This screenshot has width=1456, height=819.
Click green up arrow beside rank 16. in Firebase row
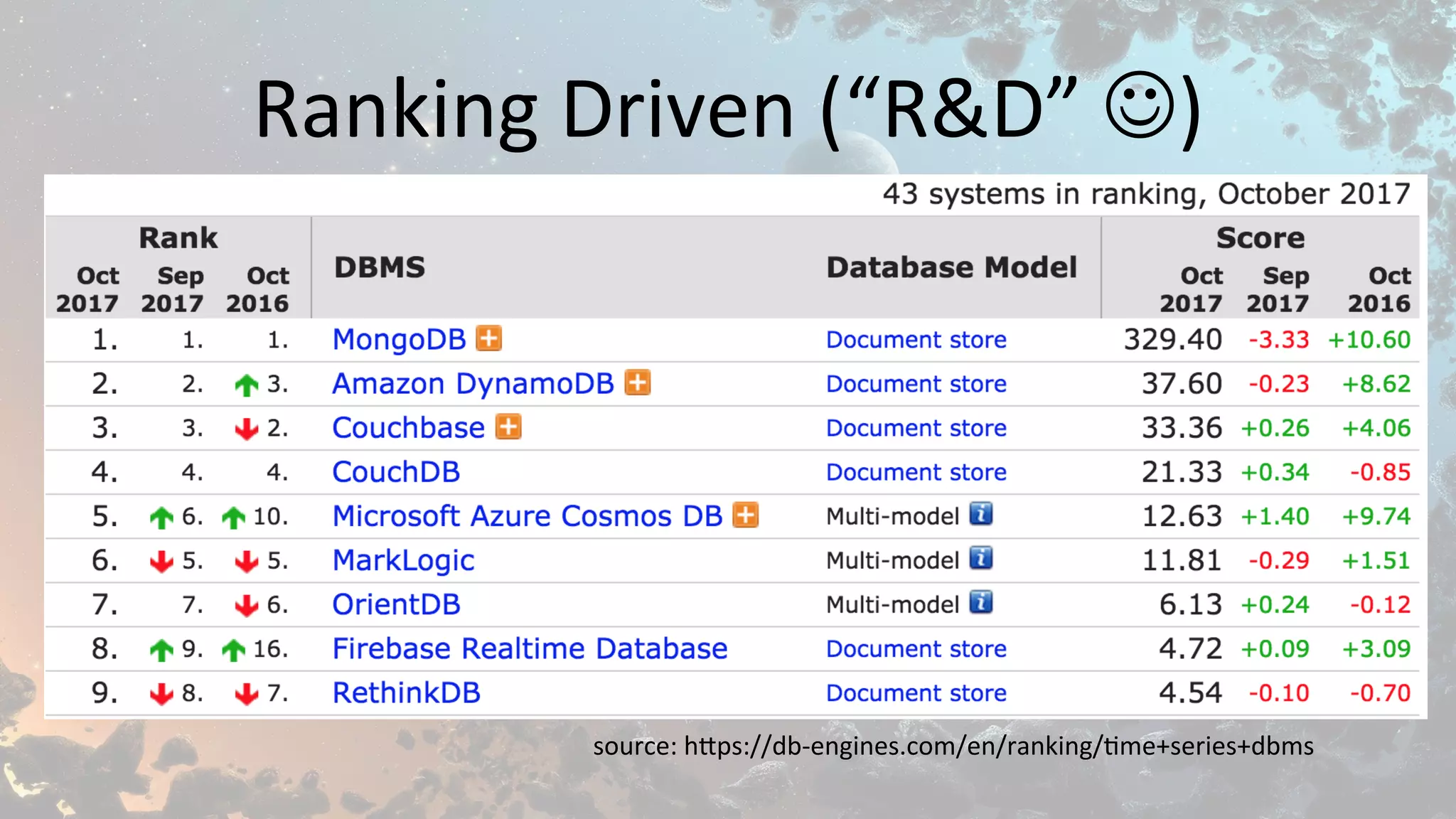point(233,650)
